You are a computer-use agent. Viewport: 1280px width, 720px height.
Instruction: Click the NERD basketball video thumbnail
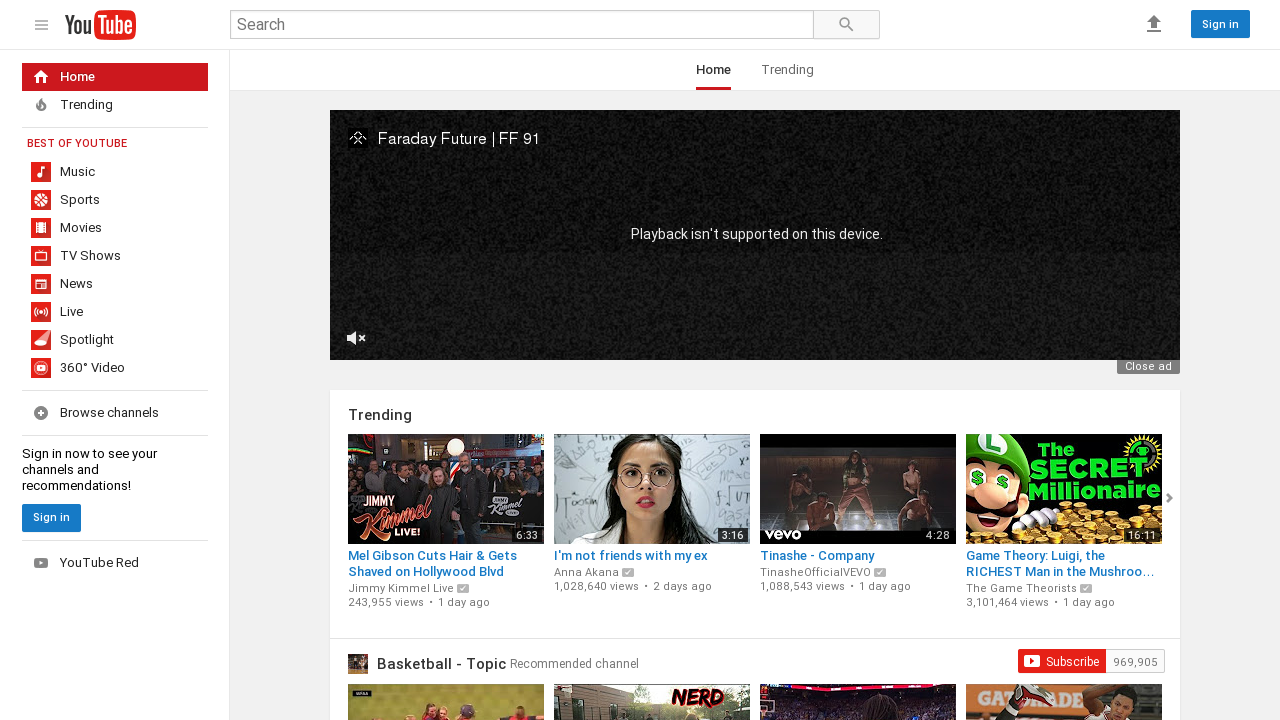(x=652, y=702)
